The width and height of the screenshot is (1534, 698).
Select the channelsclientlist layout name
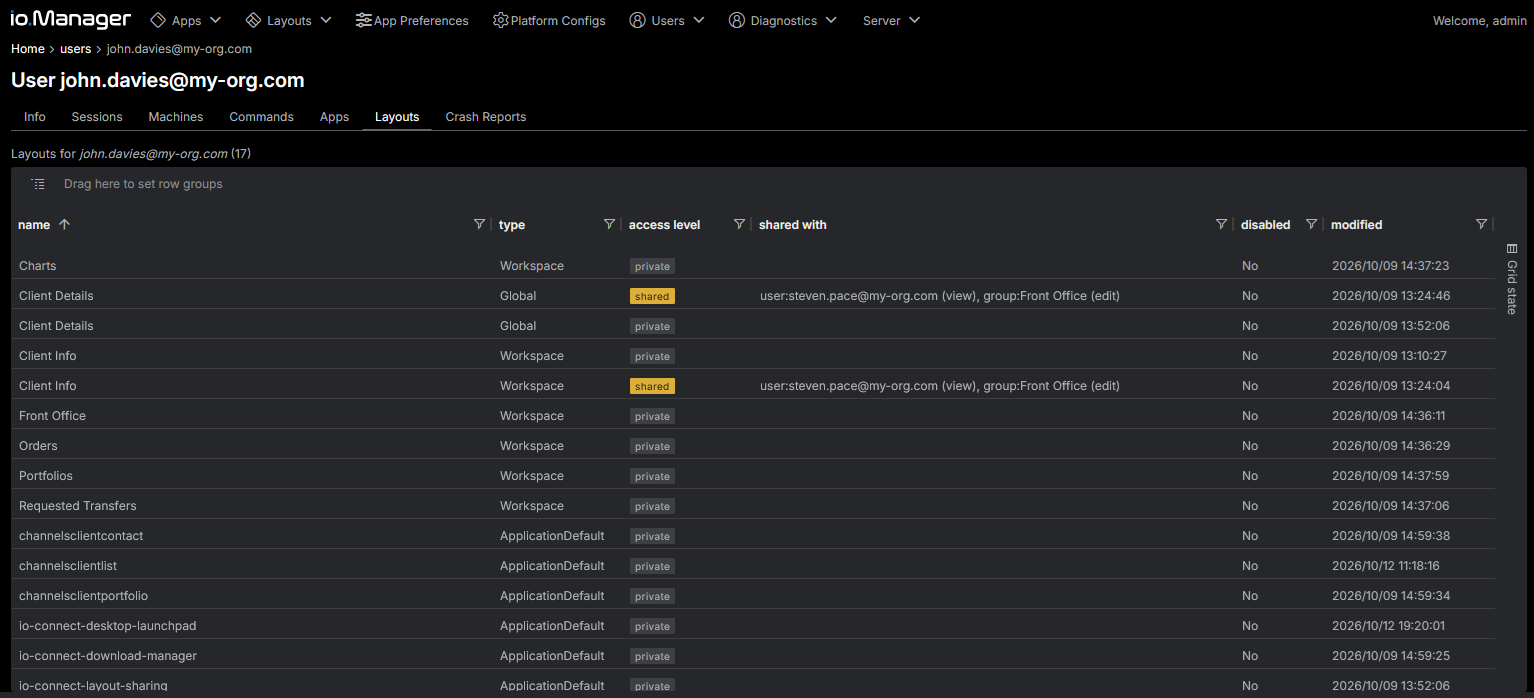click(68, 566)
